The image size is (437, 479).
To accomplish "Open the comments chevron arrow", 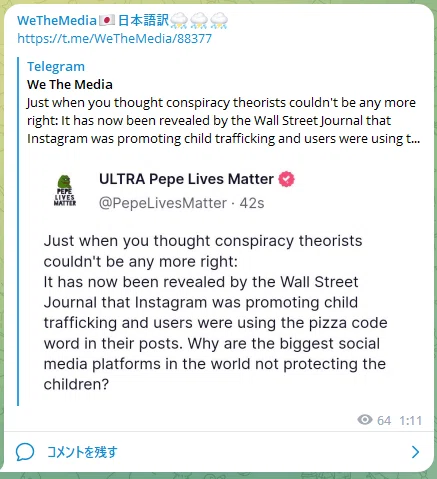I will tap(415, 452).
